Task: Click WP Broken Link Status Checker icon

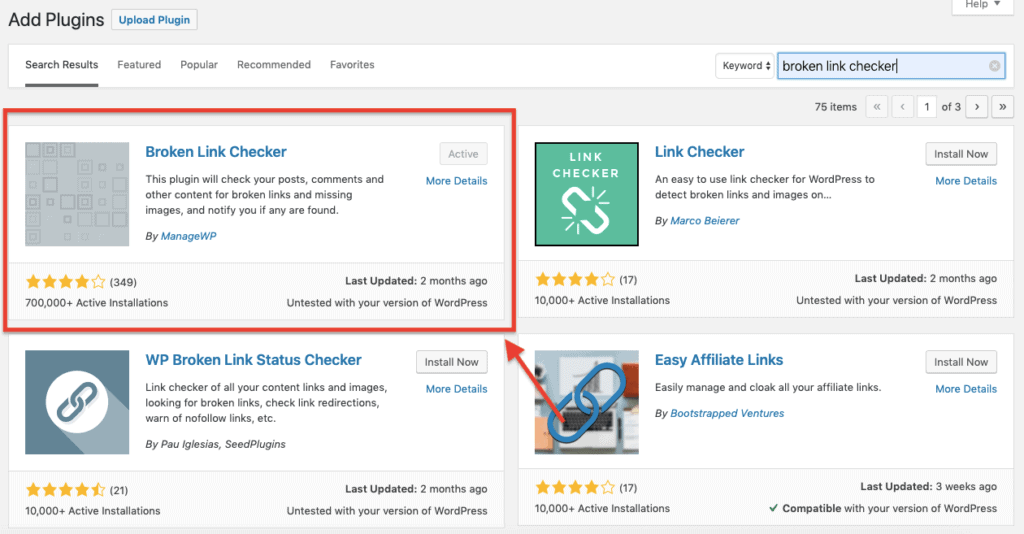Action: point(77,401)
